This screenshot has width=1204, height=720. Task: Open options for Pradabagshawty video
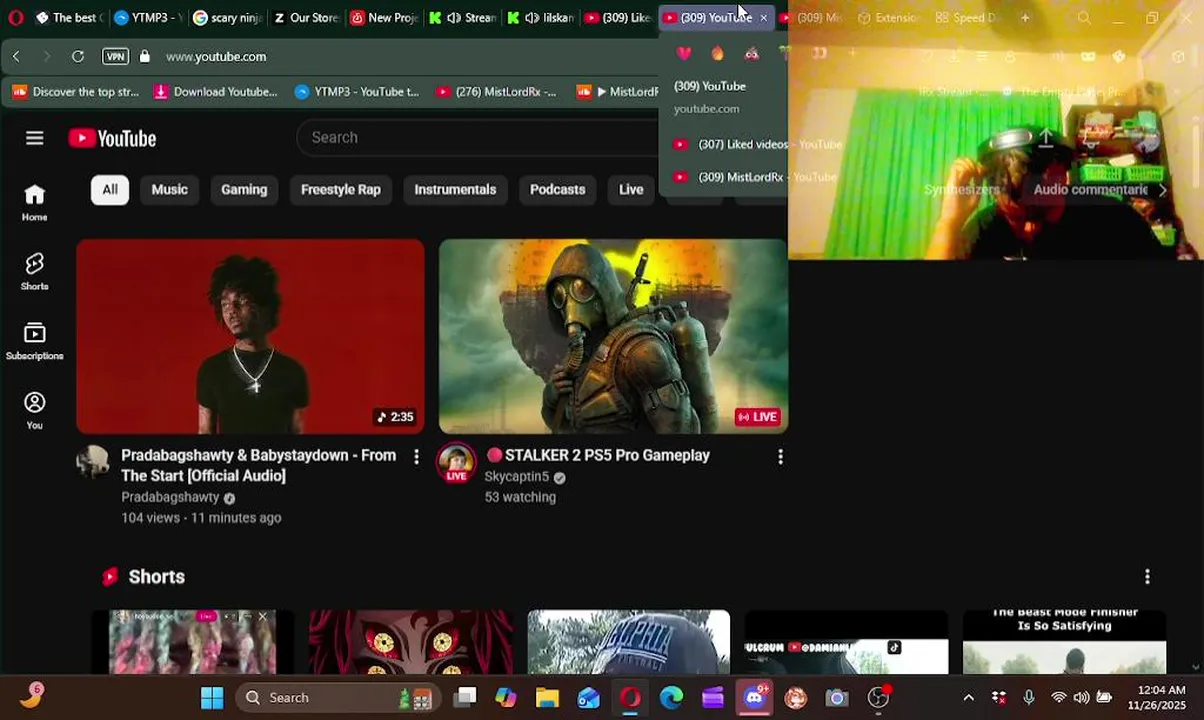[x=416, y=457]
